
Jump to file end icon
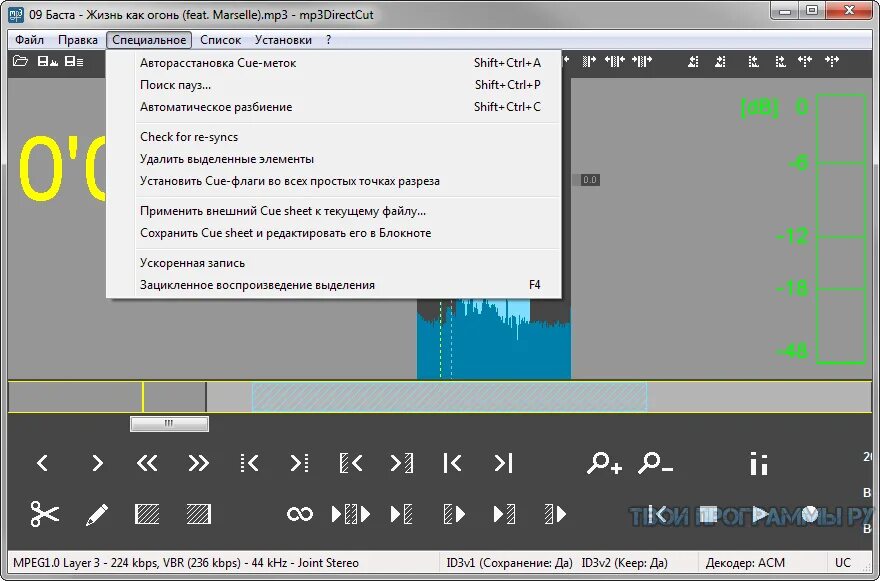coord(503,463)
